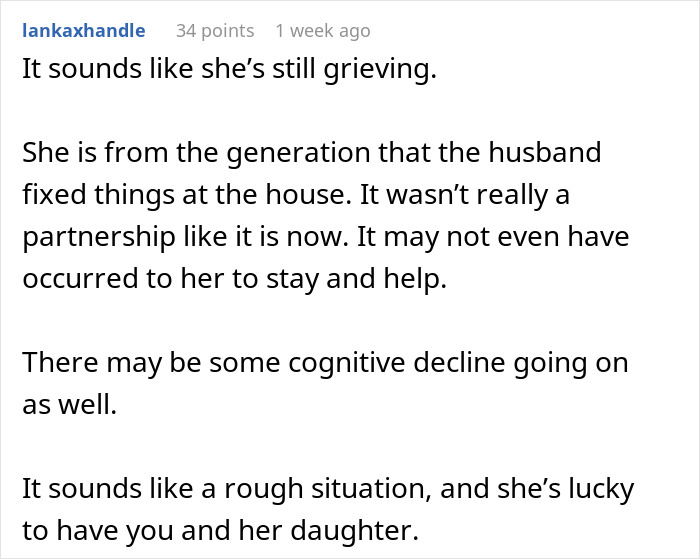Click the sentence about still grieving
Screen dimensions: 700x559
229,69
